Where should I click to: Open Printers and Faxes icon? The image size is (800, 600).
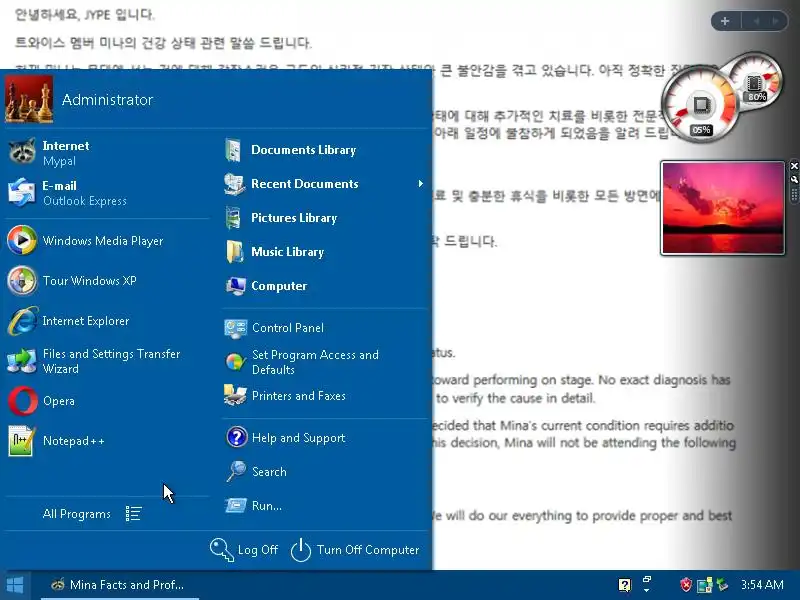point(235,395)
